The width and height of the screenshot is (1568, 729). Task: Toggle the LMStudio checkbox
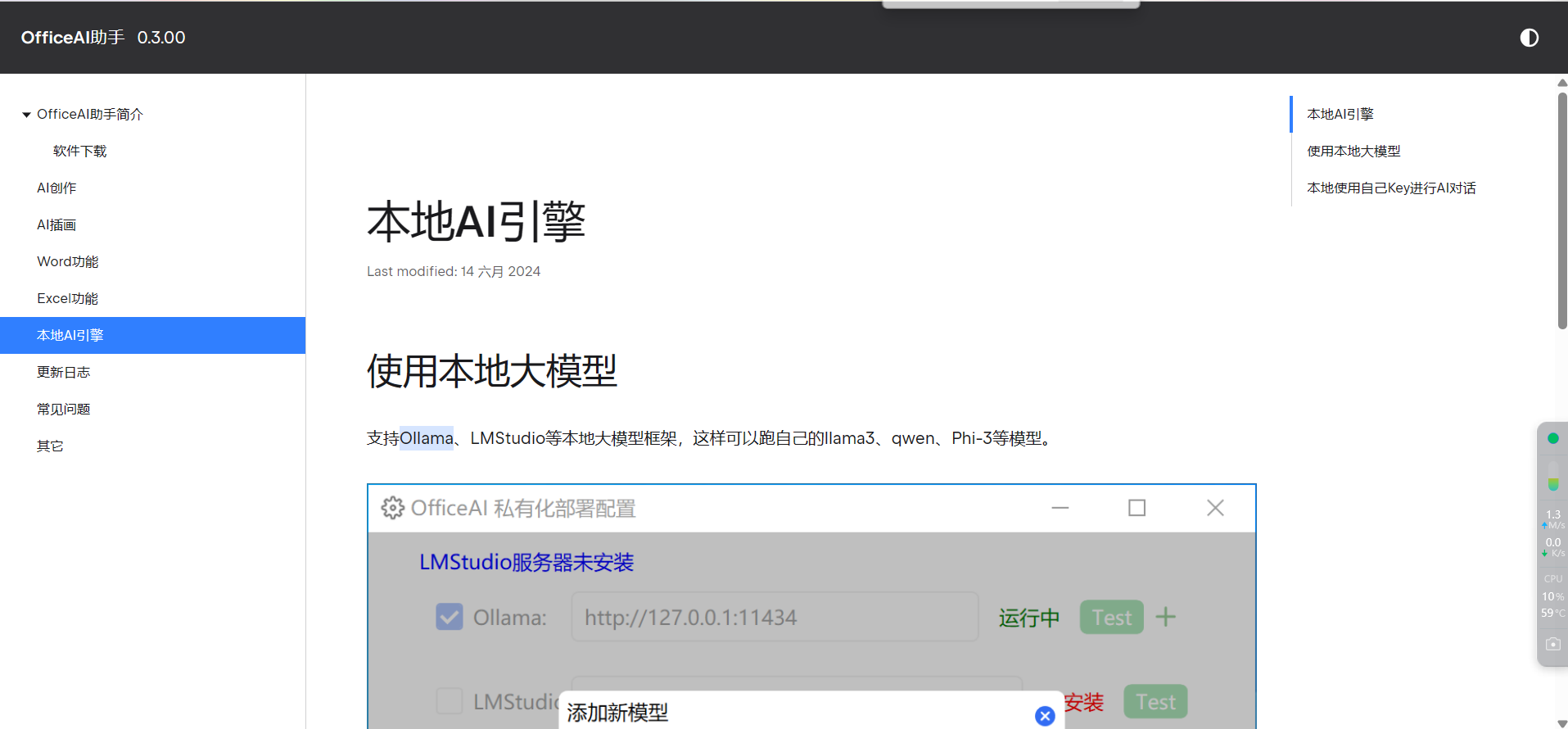click(450, 701)
